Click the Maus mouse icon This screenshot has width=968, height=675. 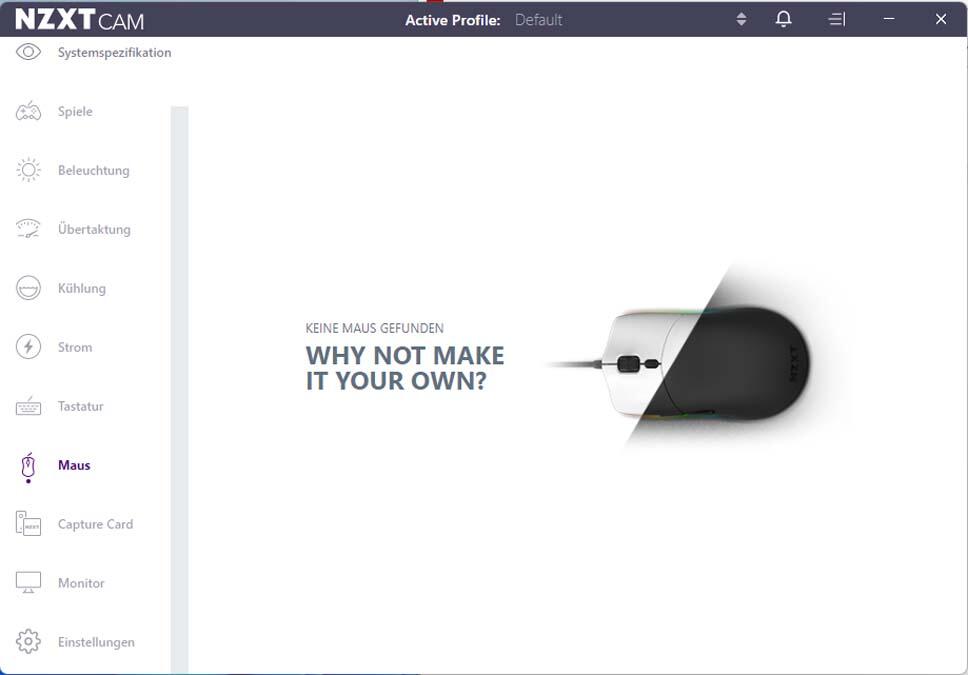(x=28, y=466)
